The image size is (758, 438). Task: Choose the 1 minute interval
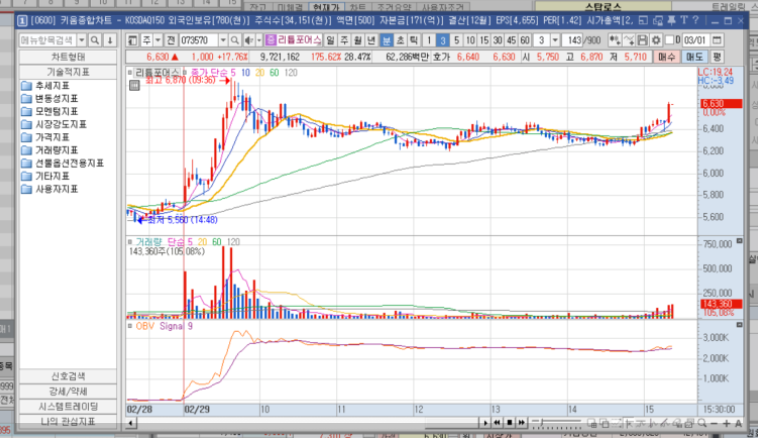[x=428, y=40]
